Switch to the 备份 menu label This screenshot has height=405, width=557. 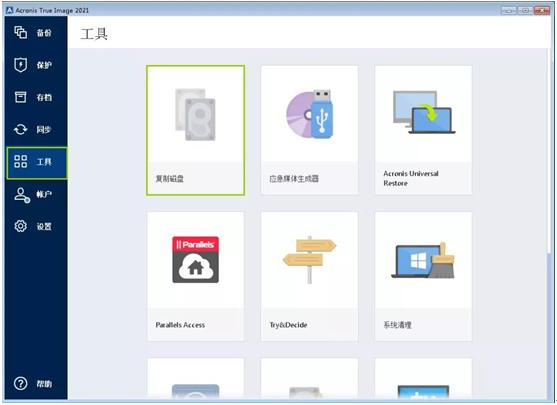[x=44, y=33]
